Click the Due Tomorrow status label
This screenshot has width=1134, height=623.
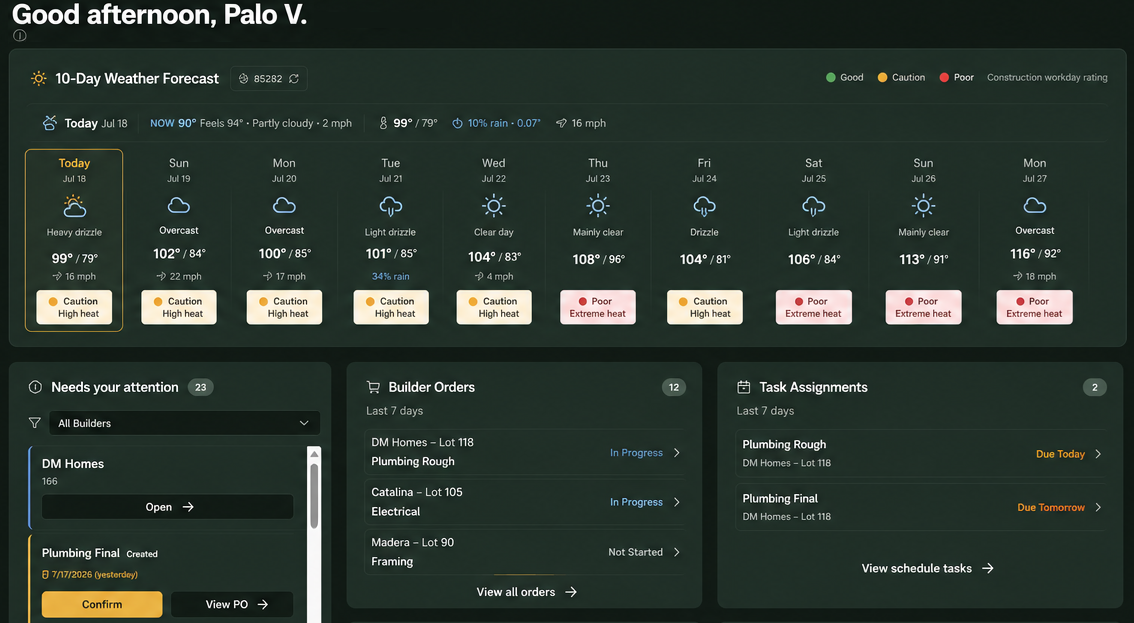pyautogui.click(x=1051, y=507)
